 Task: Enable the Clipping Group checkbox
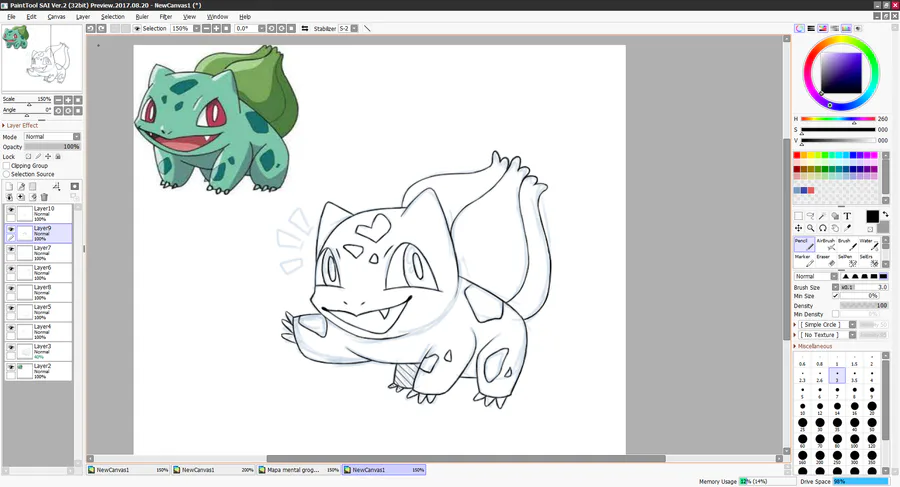click(x=6, y=166)
